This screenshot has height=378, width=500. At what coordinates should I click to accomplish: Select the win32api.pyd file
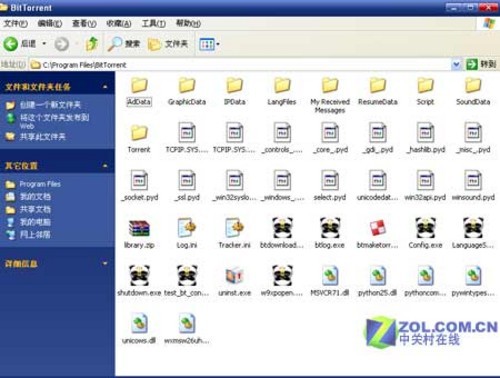pyautogui.click(x=426, y=186)
